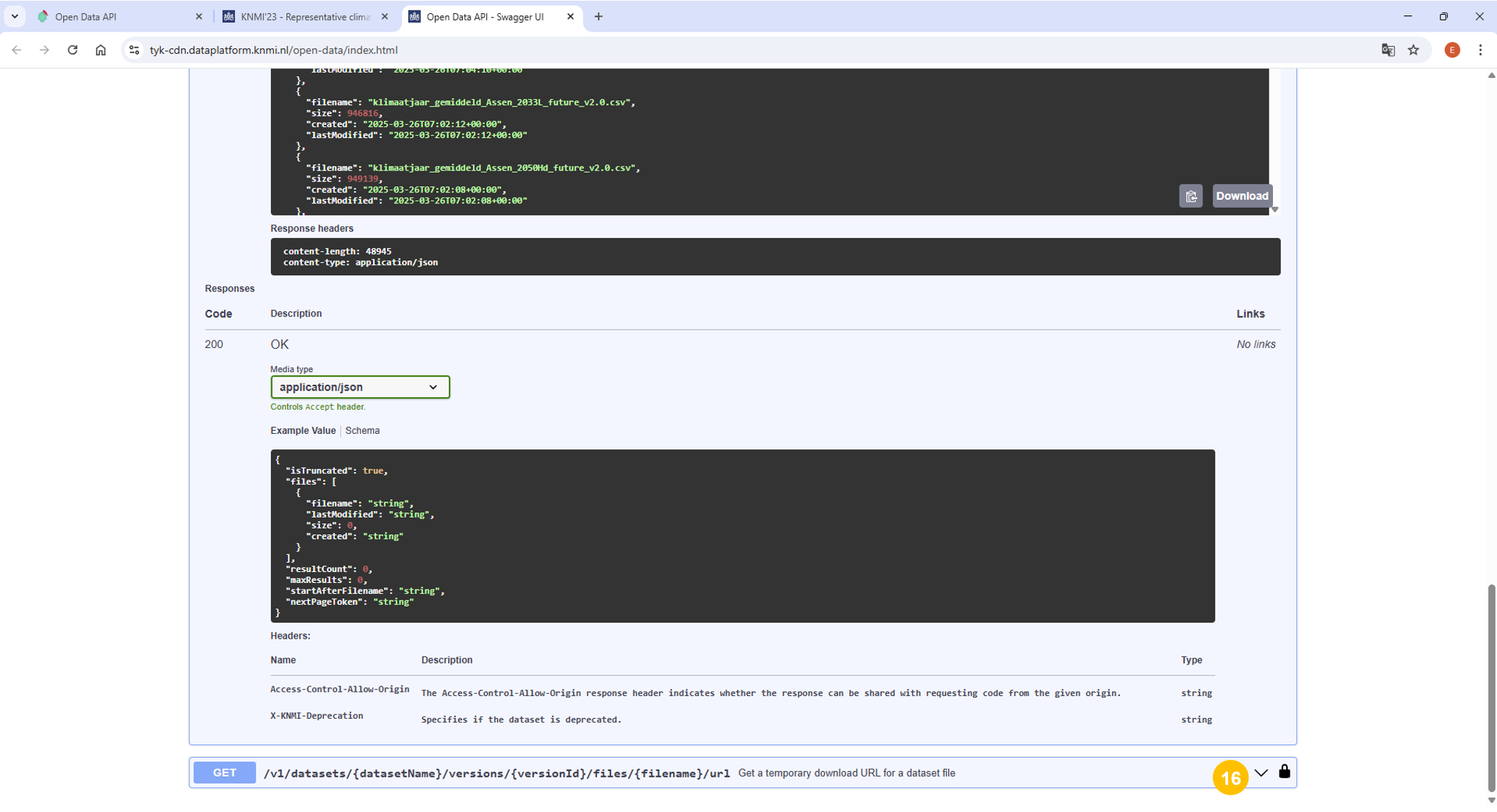Bookmark this page with star icon
1497x812 pixels.
1413,50
